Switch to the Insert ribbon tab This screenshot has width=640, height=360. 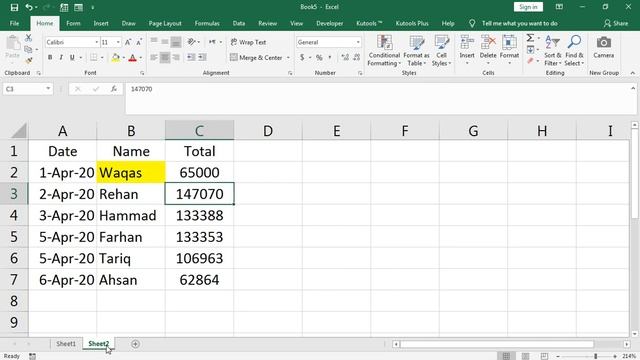tap(101, 23)
